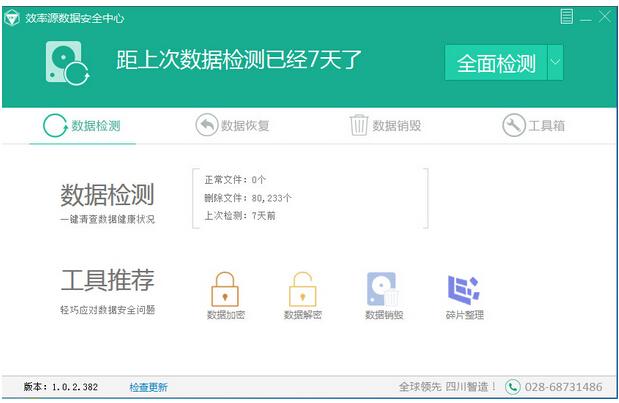619x403 pixels.
Task: Click the 数据加密 padlock icon
Action: 225,289
